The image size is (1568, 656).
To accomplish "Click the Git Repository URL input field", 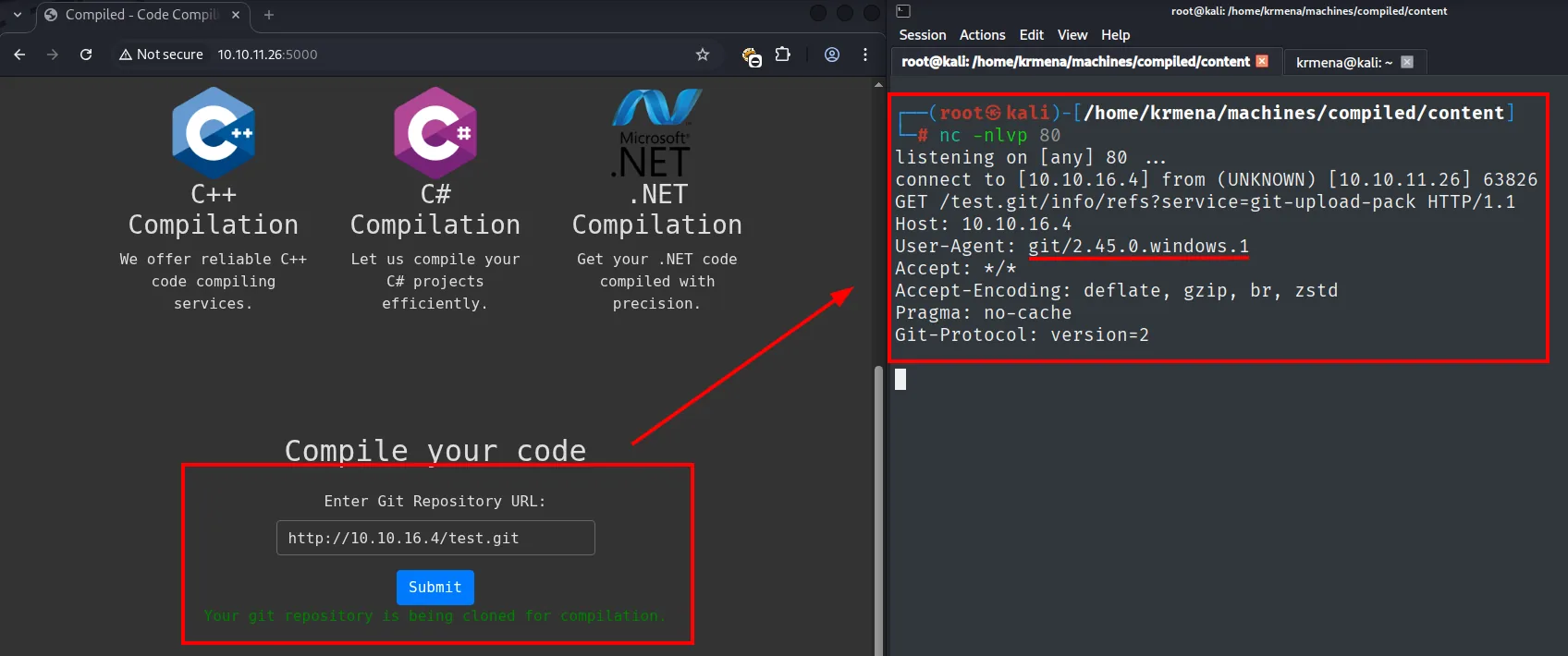I will point(435,538).
